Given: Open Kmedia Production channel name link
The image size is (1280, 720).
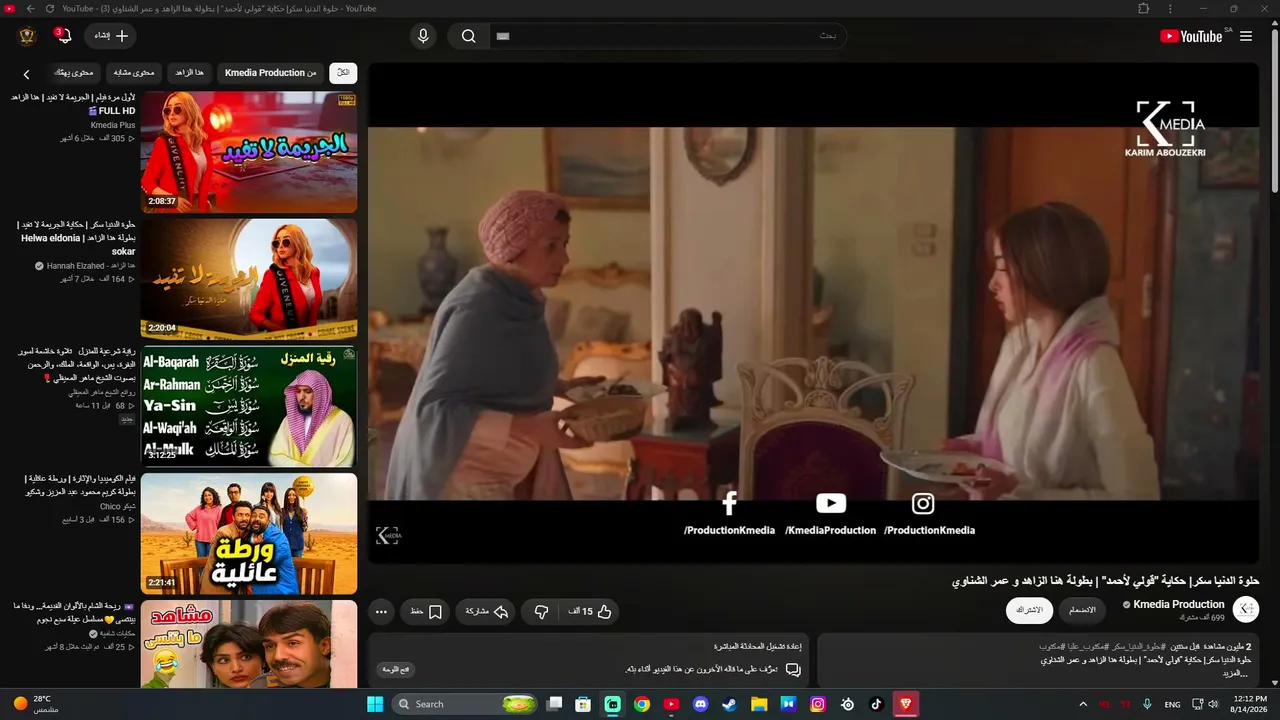Looking at the screenshot, I should 1178,604.
